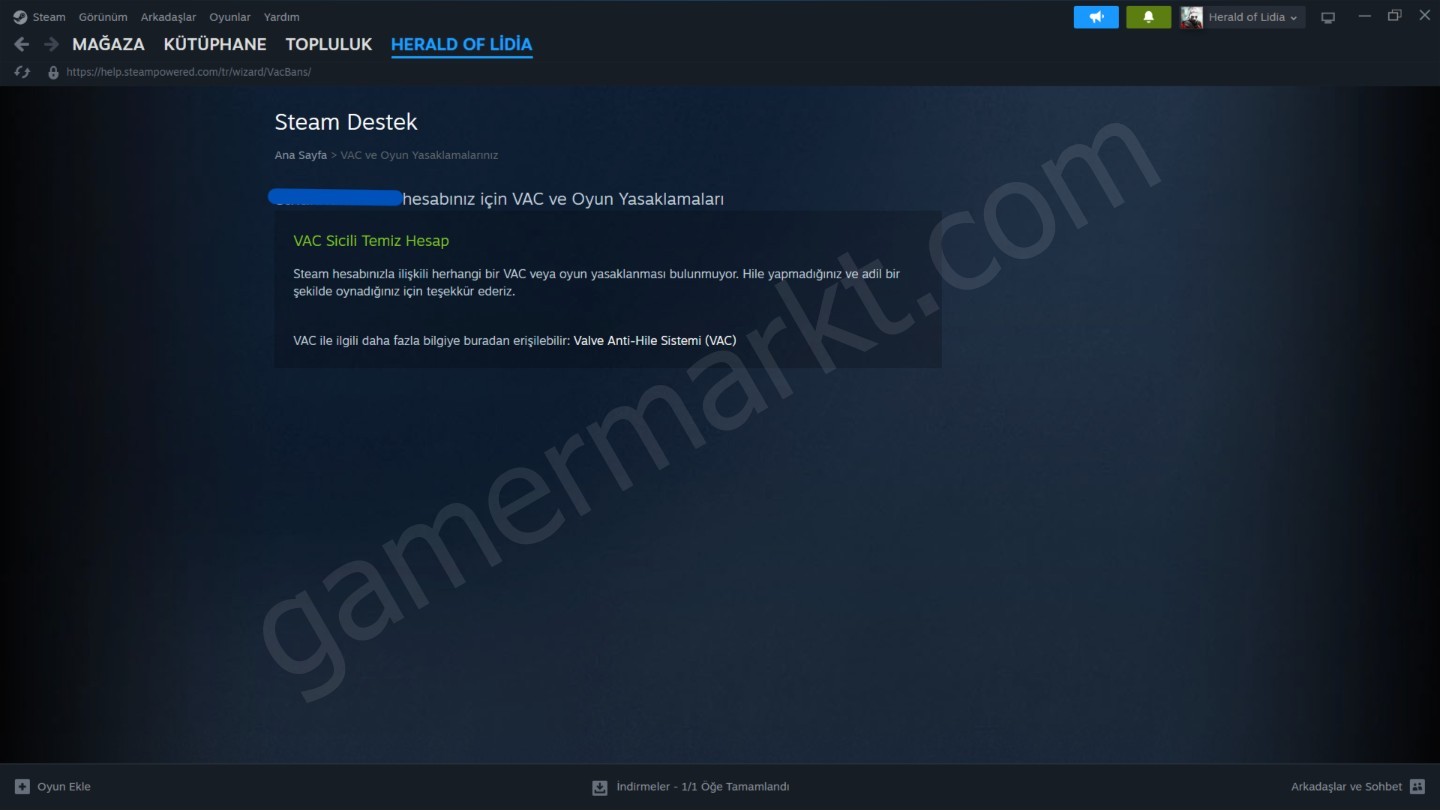The image size is (1440, 810).
Task: Open İndirmeler - 1/1 Öğe Tamamlandı status
Action: tap(703, 787)
